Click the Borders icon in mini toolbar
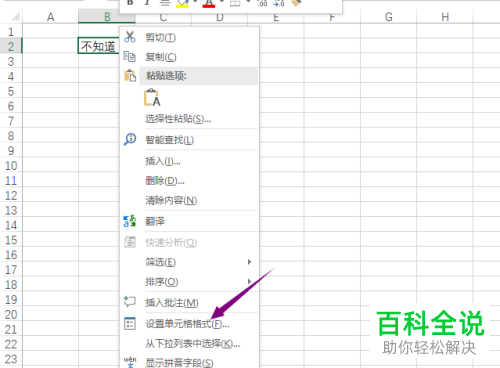 point(235,3)
